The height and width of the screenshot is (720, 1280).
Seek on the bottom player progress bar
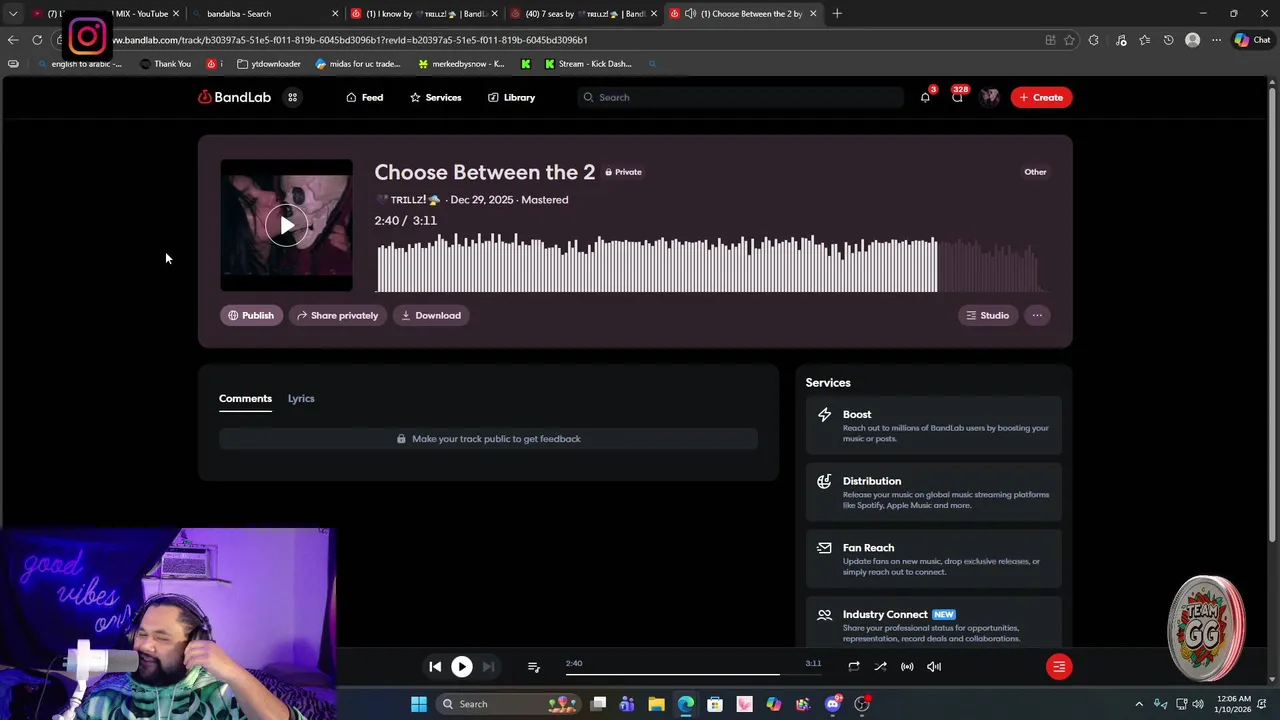pyautogui.click(x=693, y=673)
